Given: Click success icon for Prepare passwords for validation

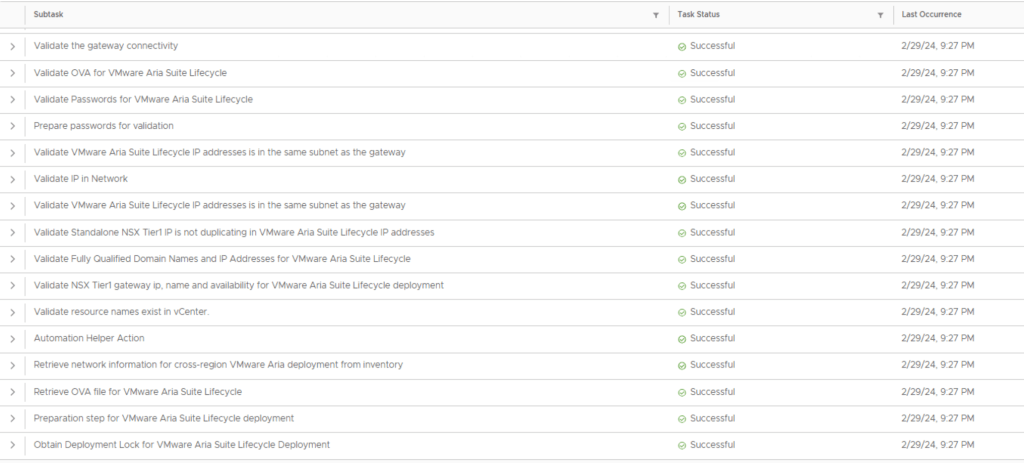Looking at the screenshot, I should (682, 127).
